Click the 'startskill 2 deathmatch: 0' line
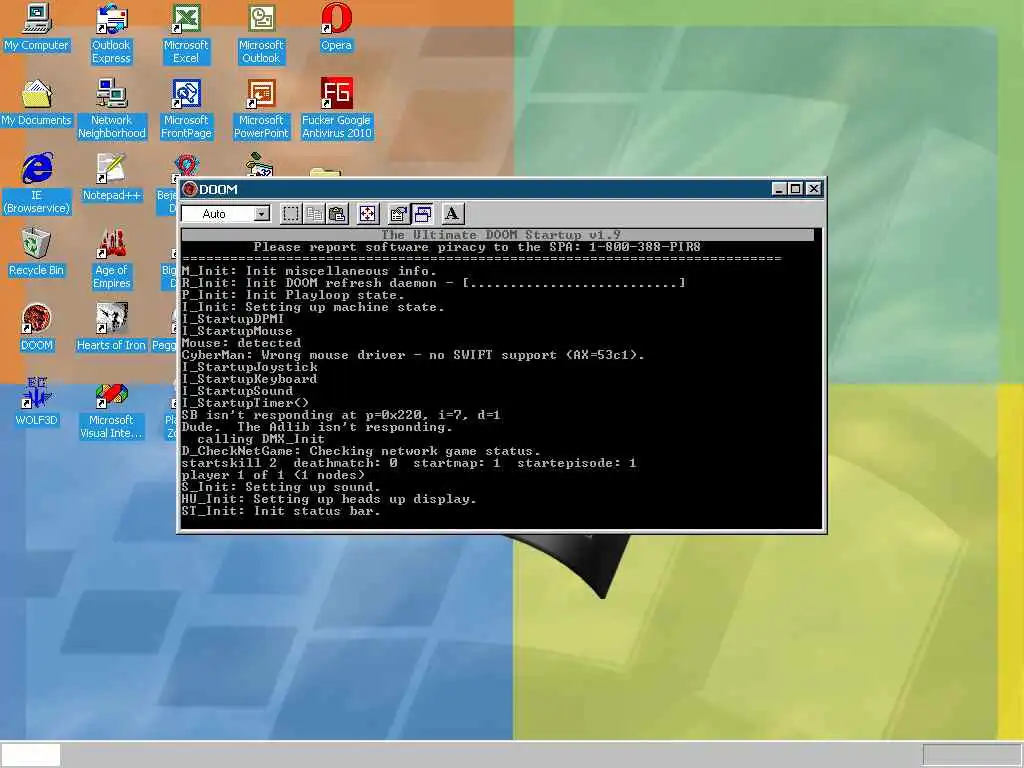 click(x=409, y=463)
